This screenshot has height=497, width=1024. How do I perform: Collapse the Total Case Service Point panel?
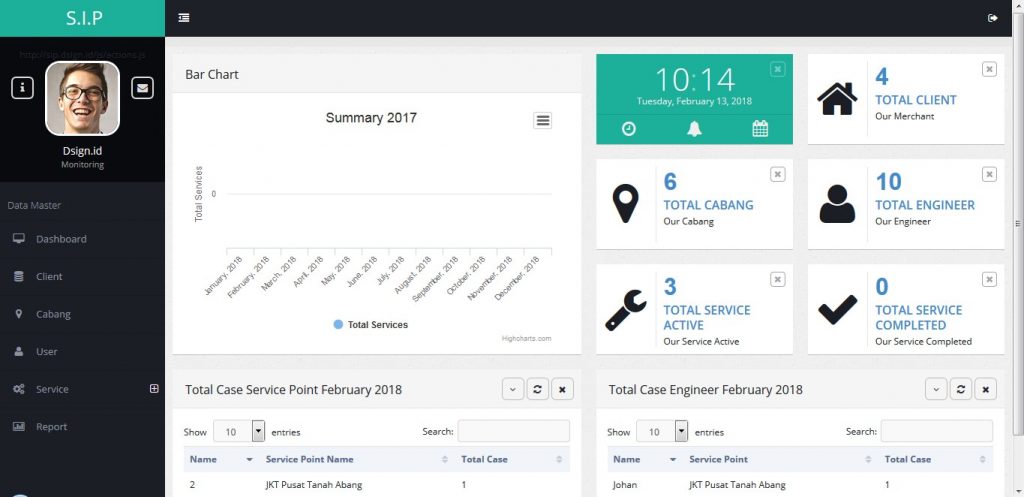513,390
